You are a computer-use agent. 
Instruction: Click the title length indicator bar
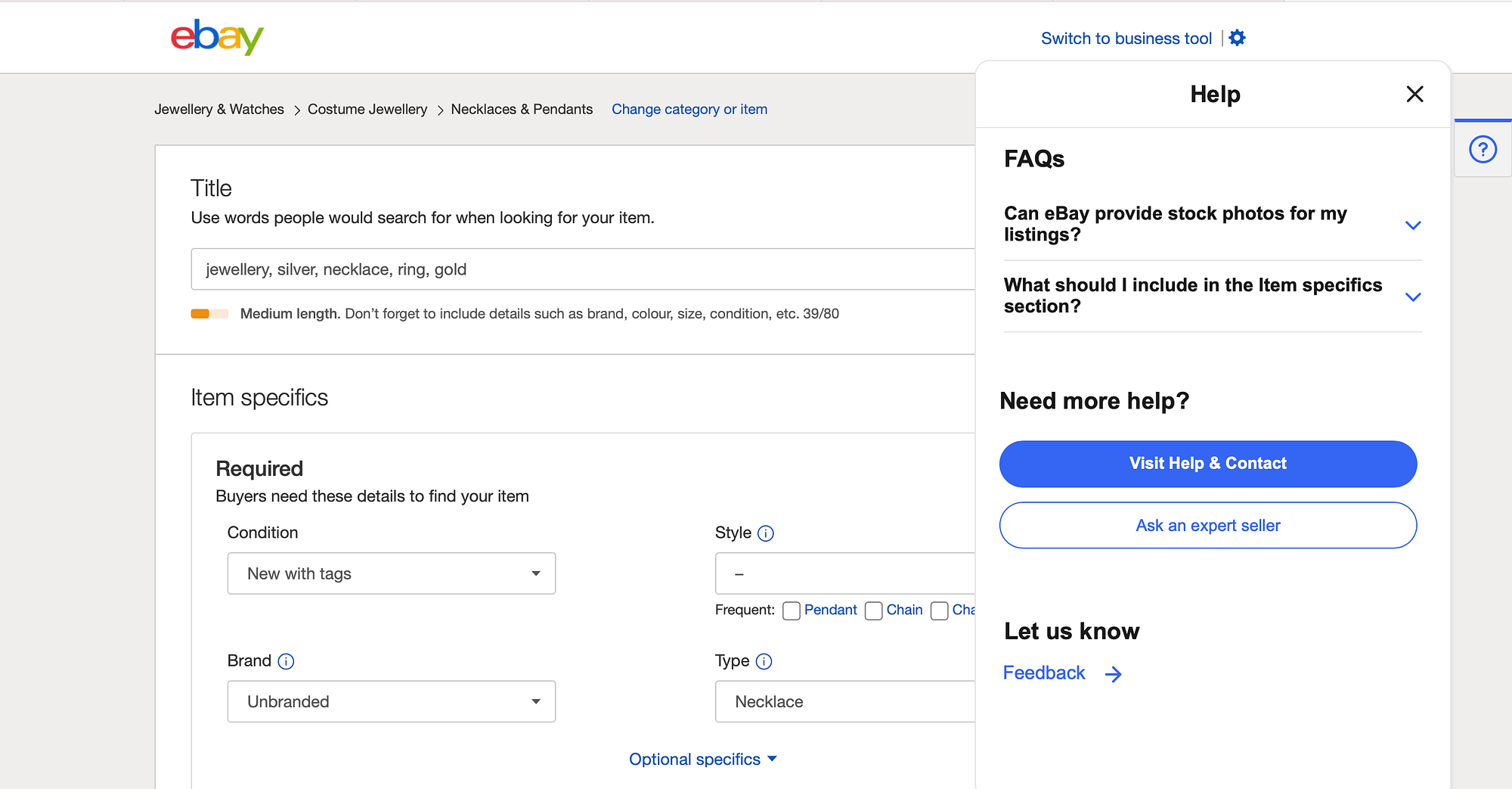[x=209, y=313]
